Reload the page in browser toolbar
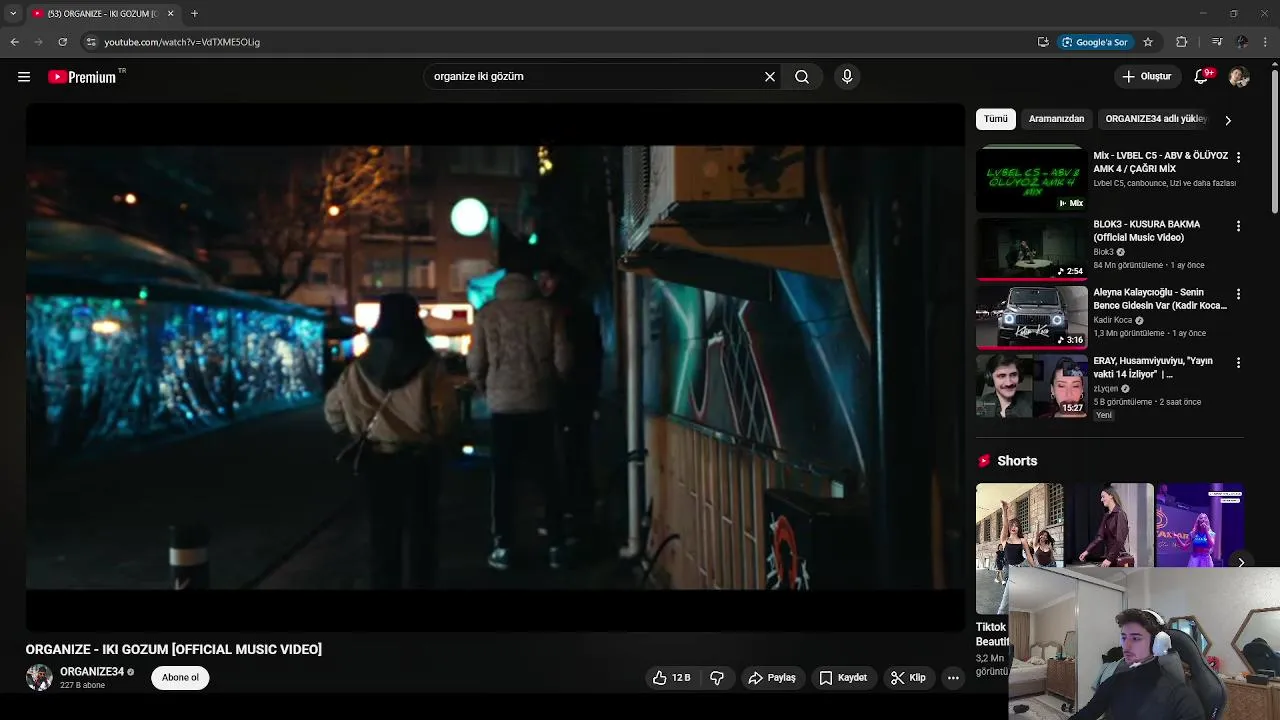Viewport: 1280px width, 720px height. 62,42
